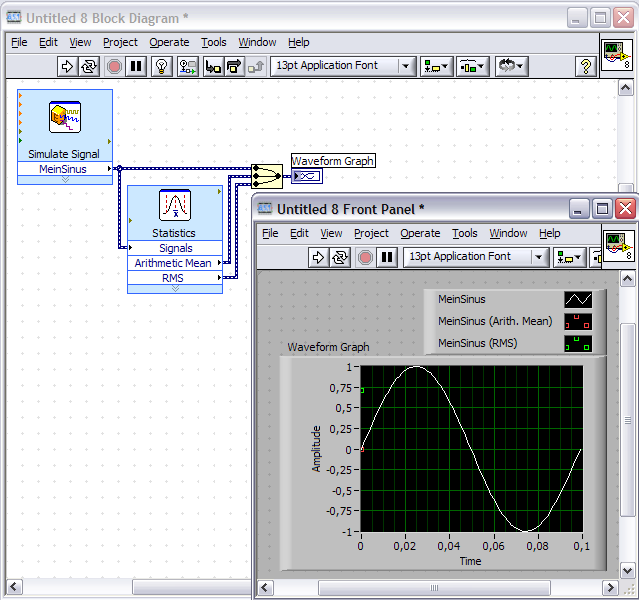Open Align Objects dropdown in Block Diagram
Screen dimensions: 639x600
(437, 66)
